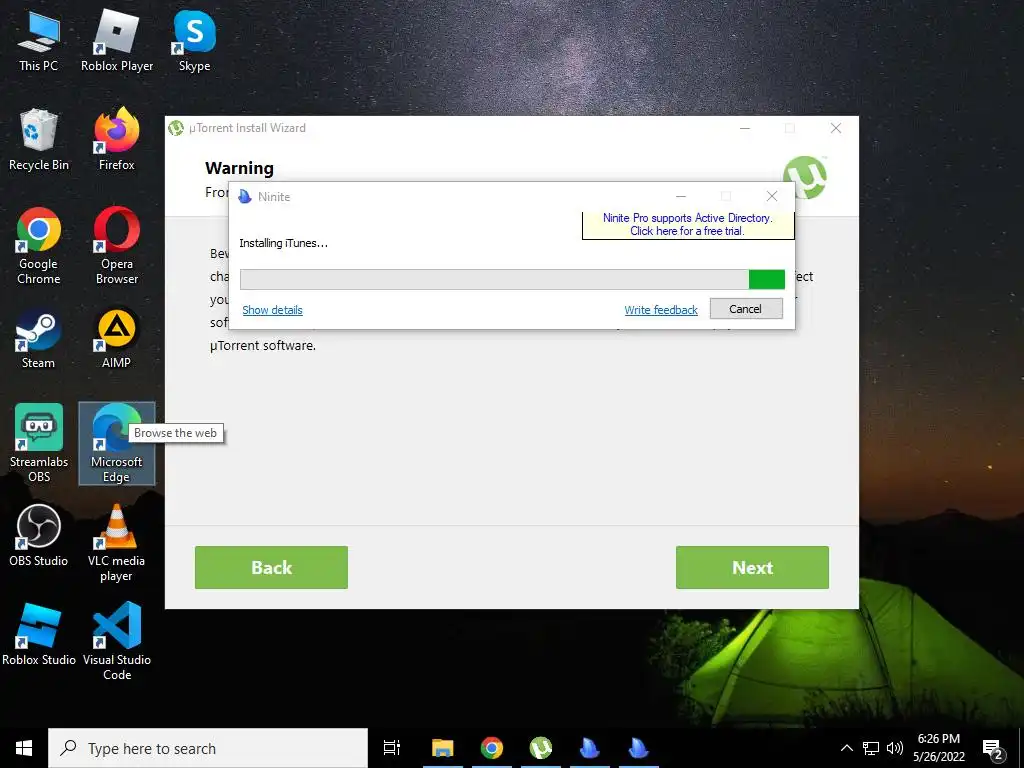Click the µTorrent title bar logo
The image size is (1024, 768).
(x=176, y=128)
